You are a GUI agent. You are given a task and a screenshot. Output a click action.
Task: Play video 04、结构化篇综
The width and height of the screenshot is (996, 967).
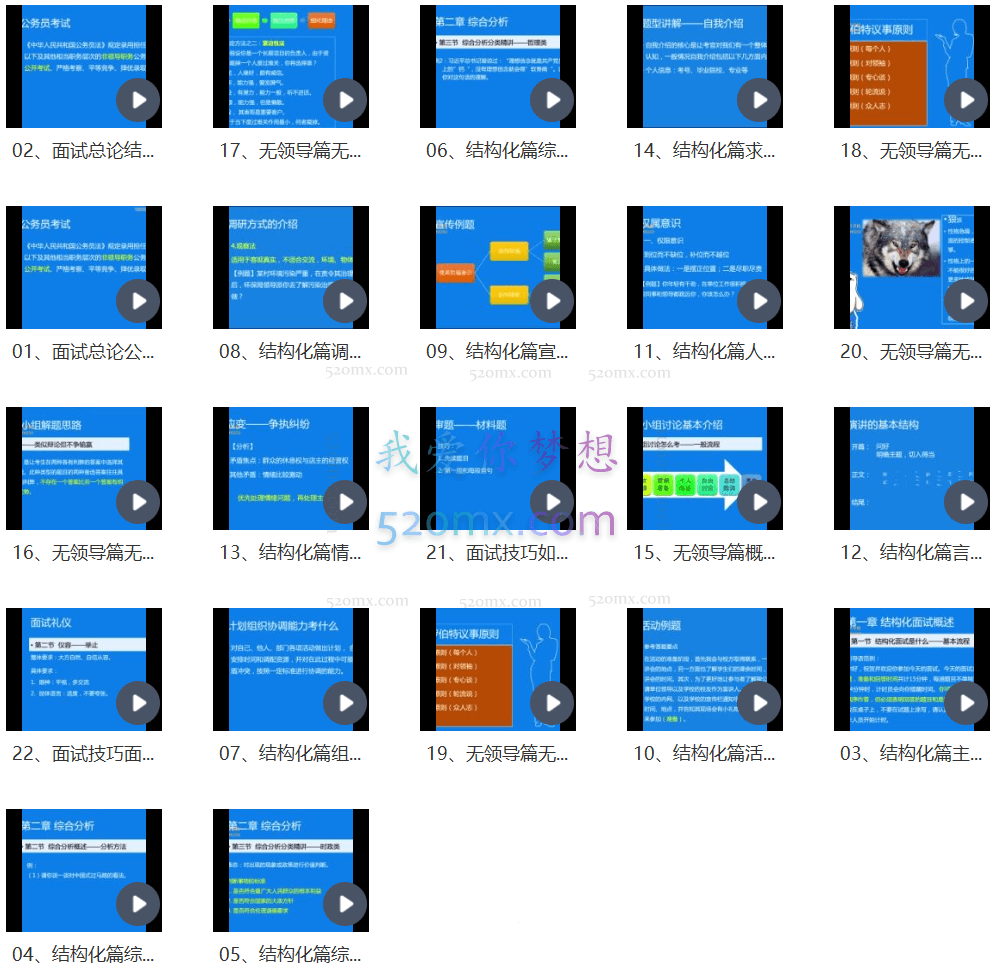(x=138, y=904)
